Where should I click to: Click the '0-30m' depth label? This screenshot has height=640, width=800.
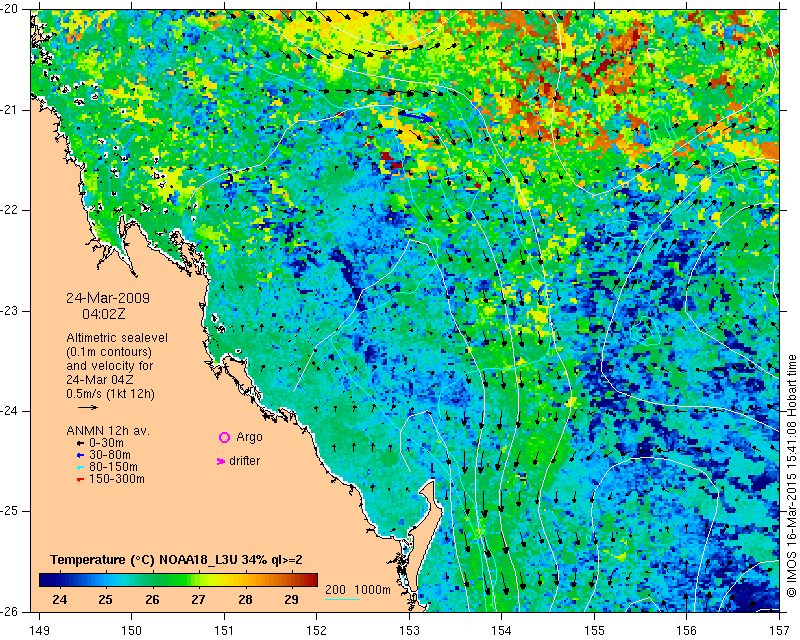tap(106, 443)
